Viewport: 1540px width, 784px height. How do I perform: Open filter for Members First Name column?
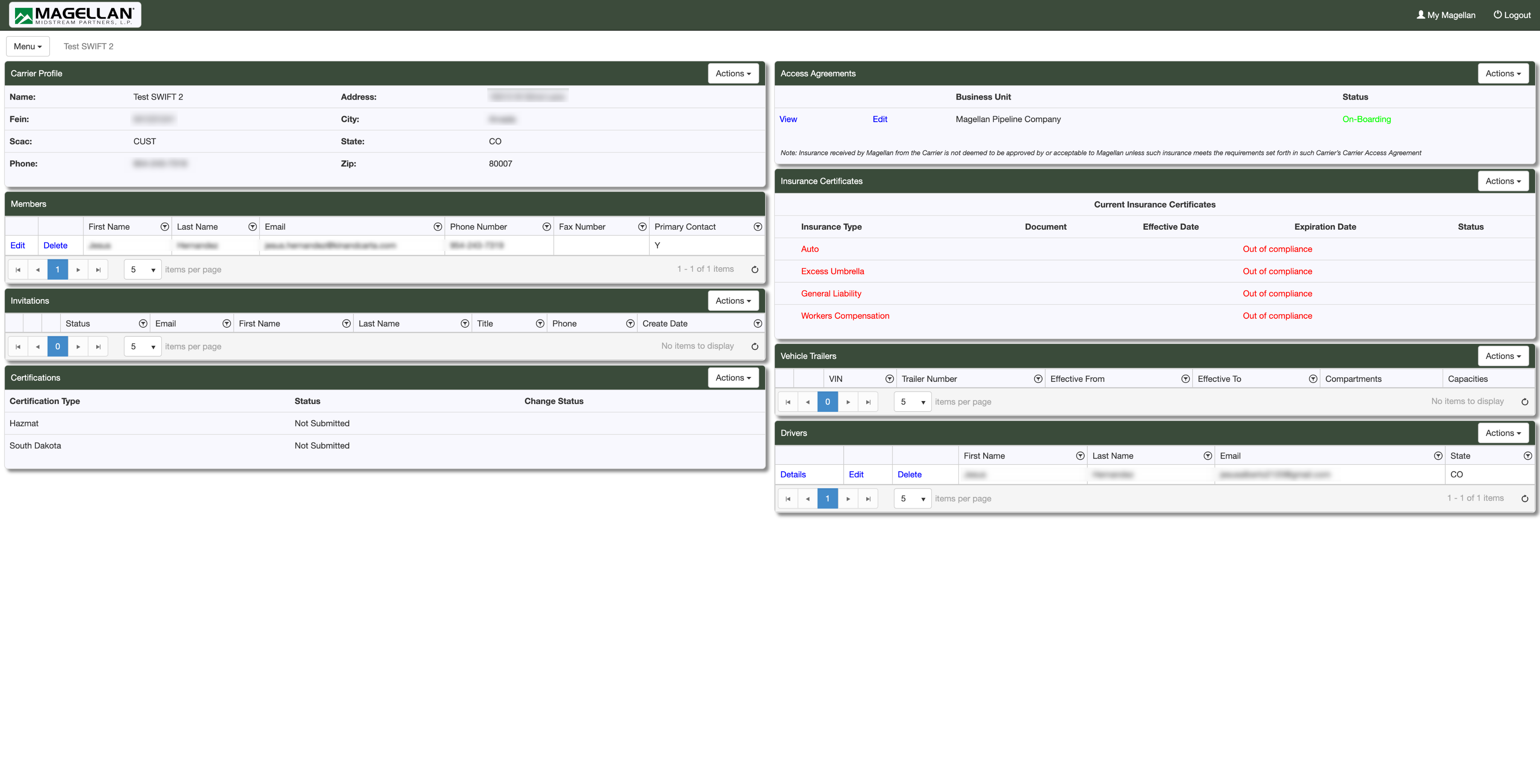(164, 227)
